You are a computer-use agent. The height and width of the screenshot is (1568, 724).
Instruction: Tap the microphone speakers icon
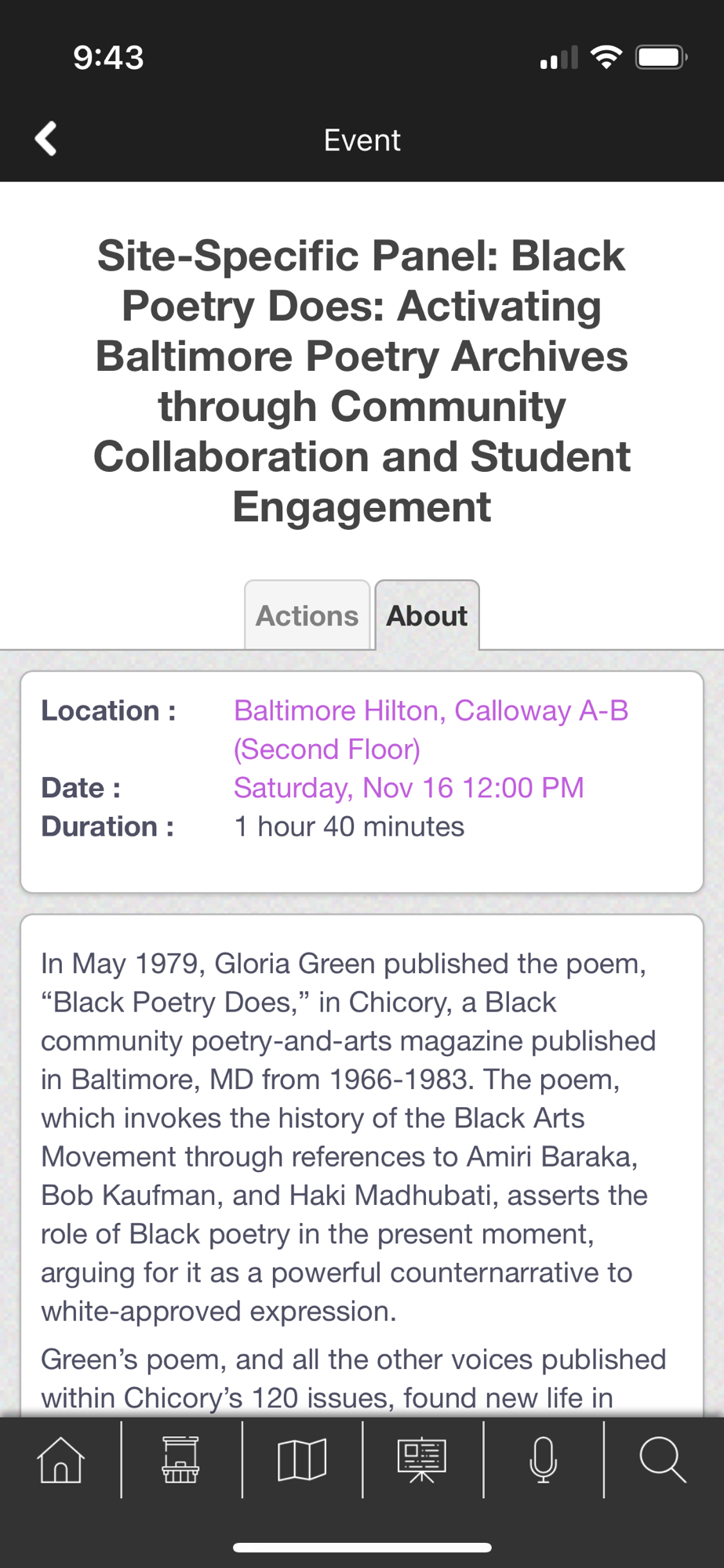[x=543, y=1460]
